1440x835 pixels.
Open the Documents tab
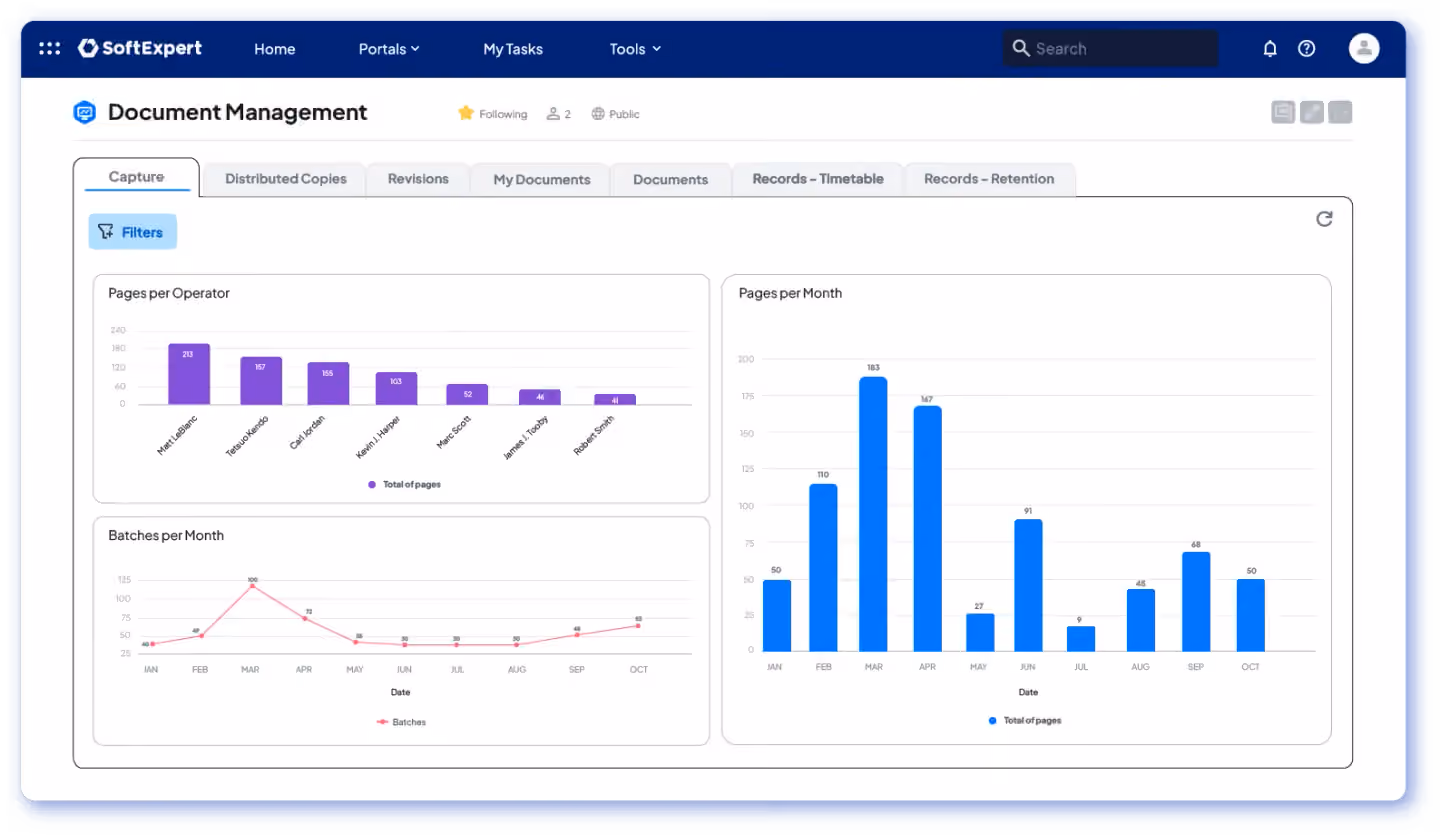coord(671,180)
